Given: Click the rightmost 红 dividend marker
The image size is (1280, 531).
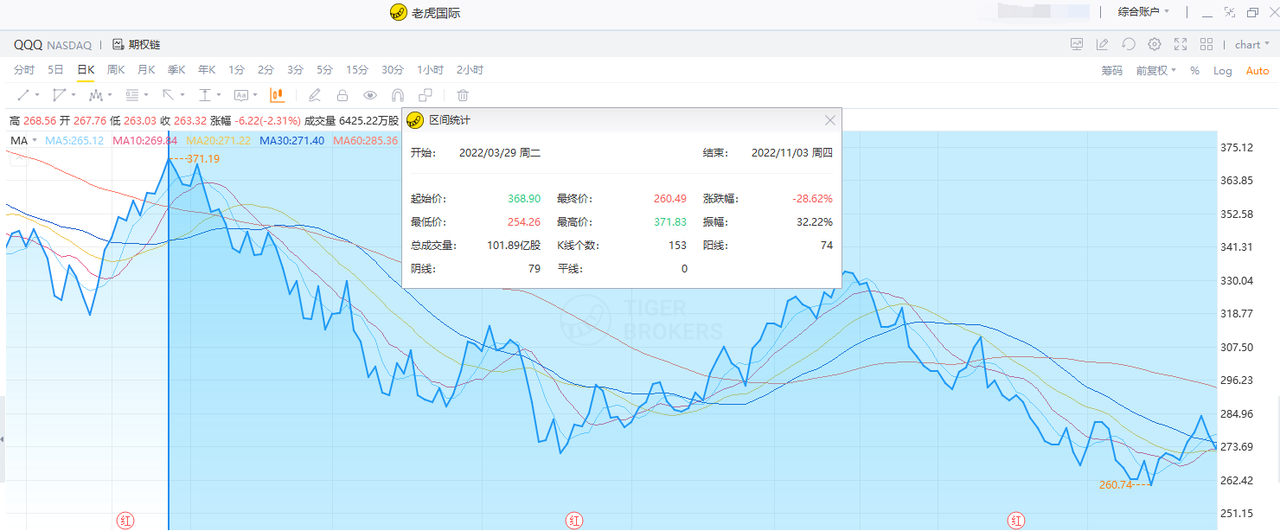Looking at the screenshot, I should pyautogui.click(x=1016, y=520).
